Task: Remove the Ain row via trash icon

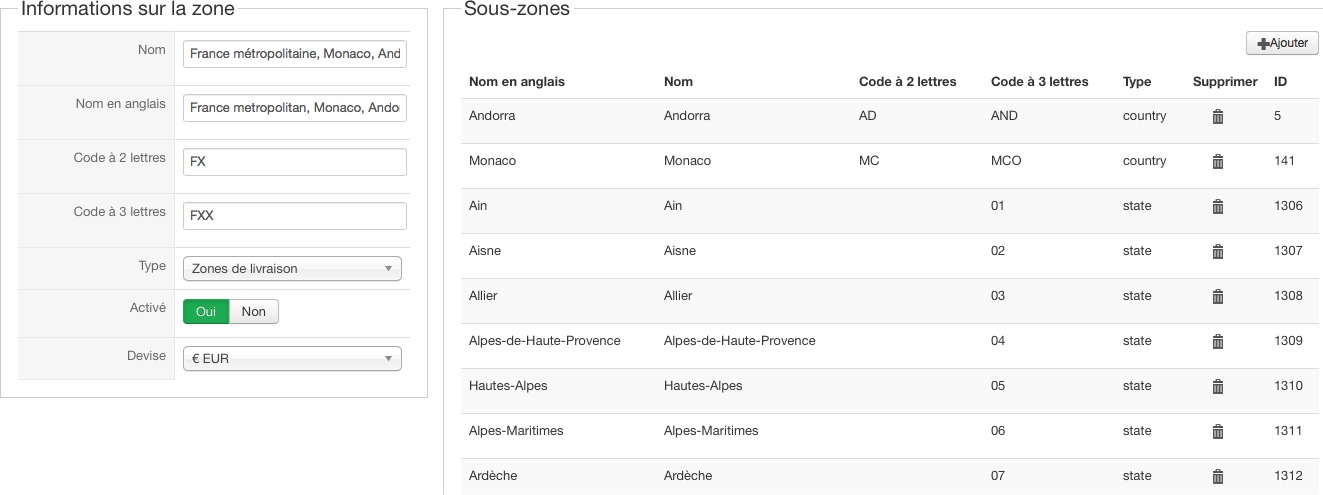Action: coord(1217,206)
